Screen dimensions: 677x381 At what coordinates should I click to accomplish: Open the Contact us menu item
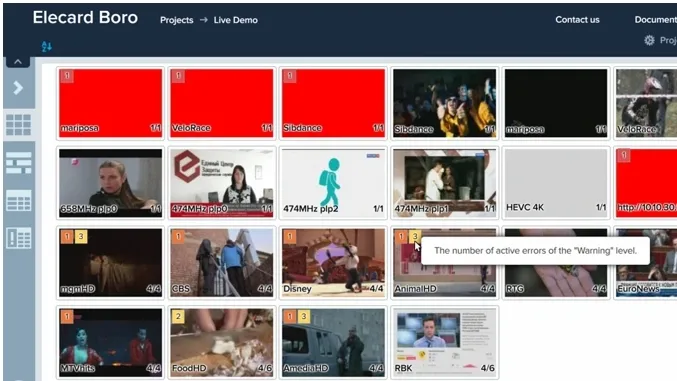pyautogui.click(x=577, y=19)
